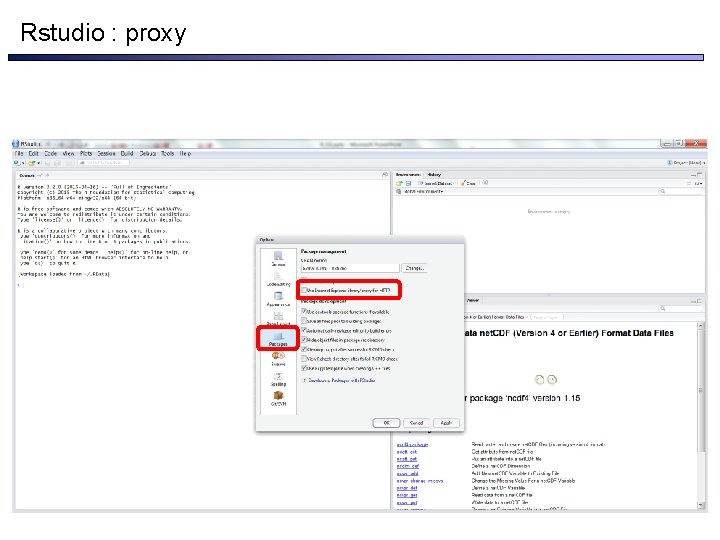Open the Project (None) dropdown
The width and height of the screenshot is (720, 540).
[686, 163]
